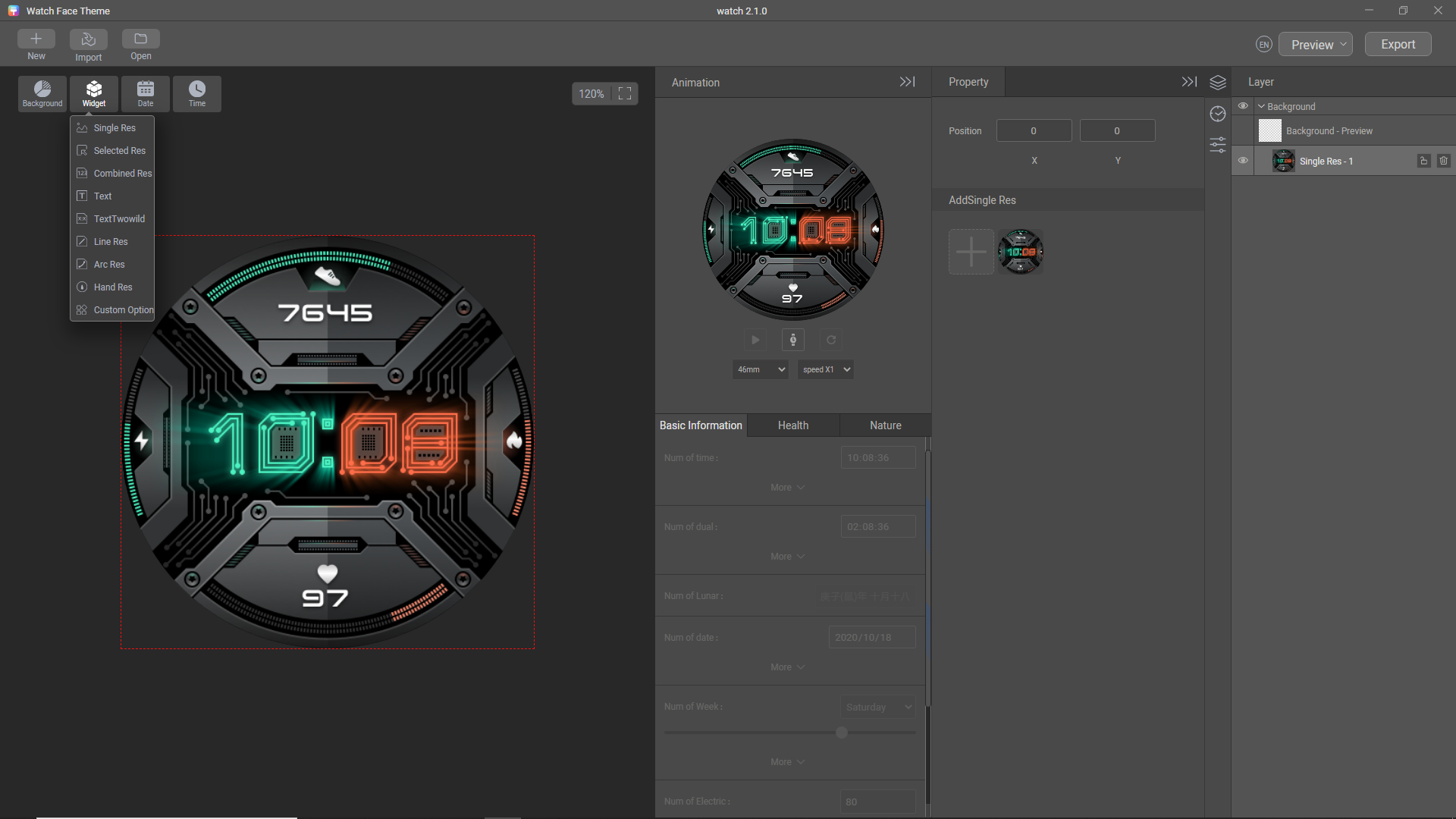This screenshot has width=1456, height=819.
Task: Choose Combined Res from Widget menu
Action: 112,174
